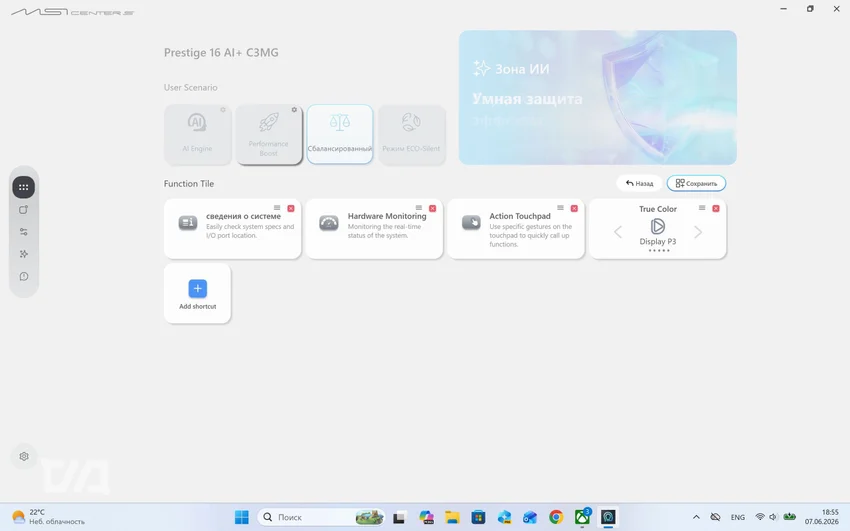Open the Windows Start menu
Viewport: 850px width, 531px height.
click(x=242, y=517)
